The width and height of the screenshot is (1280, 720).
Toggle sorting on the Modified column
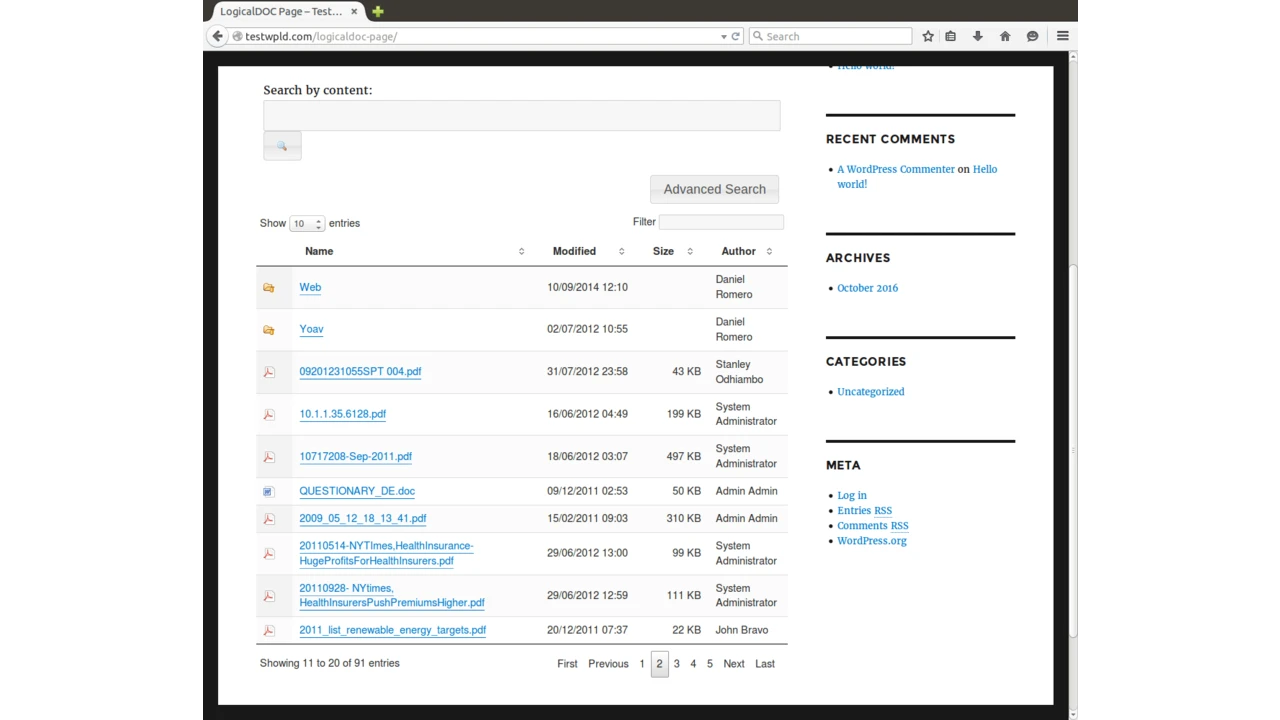coord(621,251)
